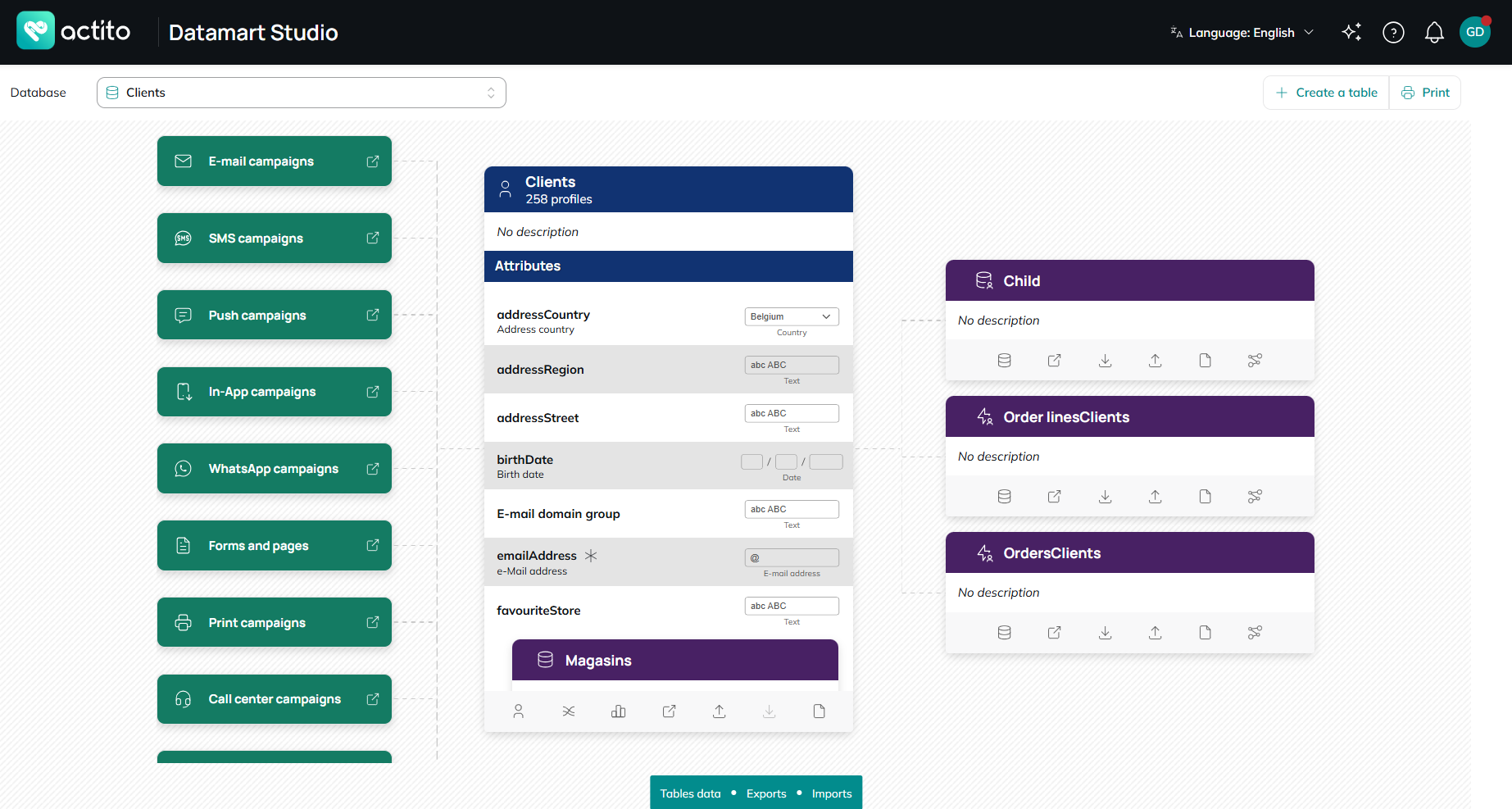The image size is (1512, 809).
Task: Open the GD user avatar menu
Action: pyautogui.click(x=1475, y=32)
